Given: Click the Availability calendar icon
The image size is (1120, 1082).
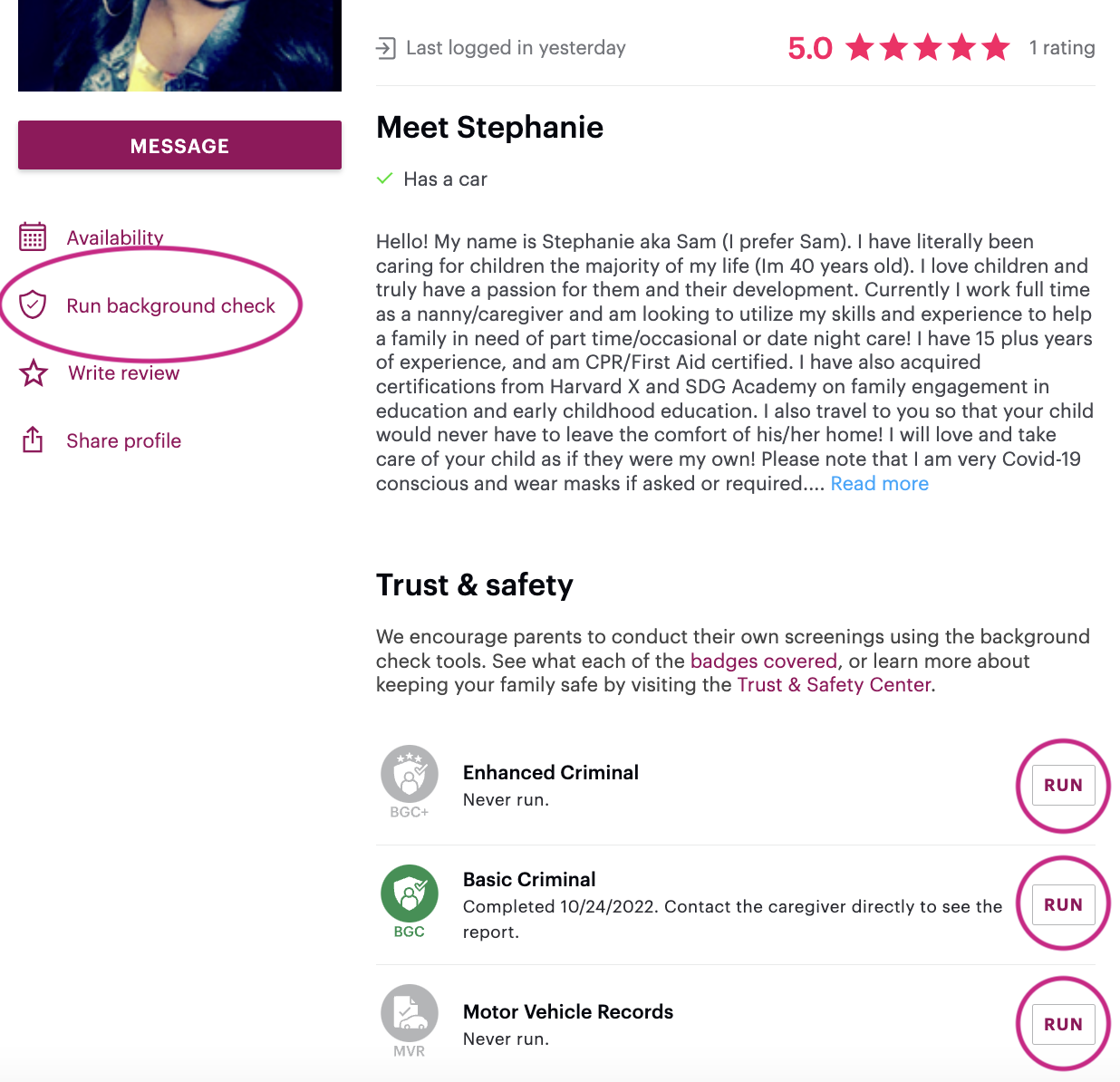Looking at the screenshot, I should pos(33,237).
